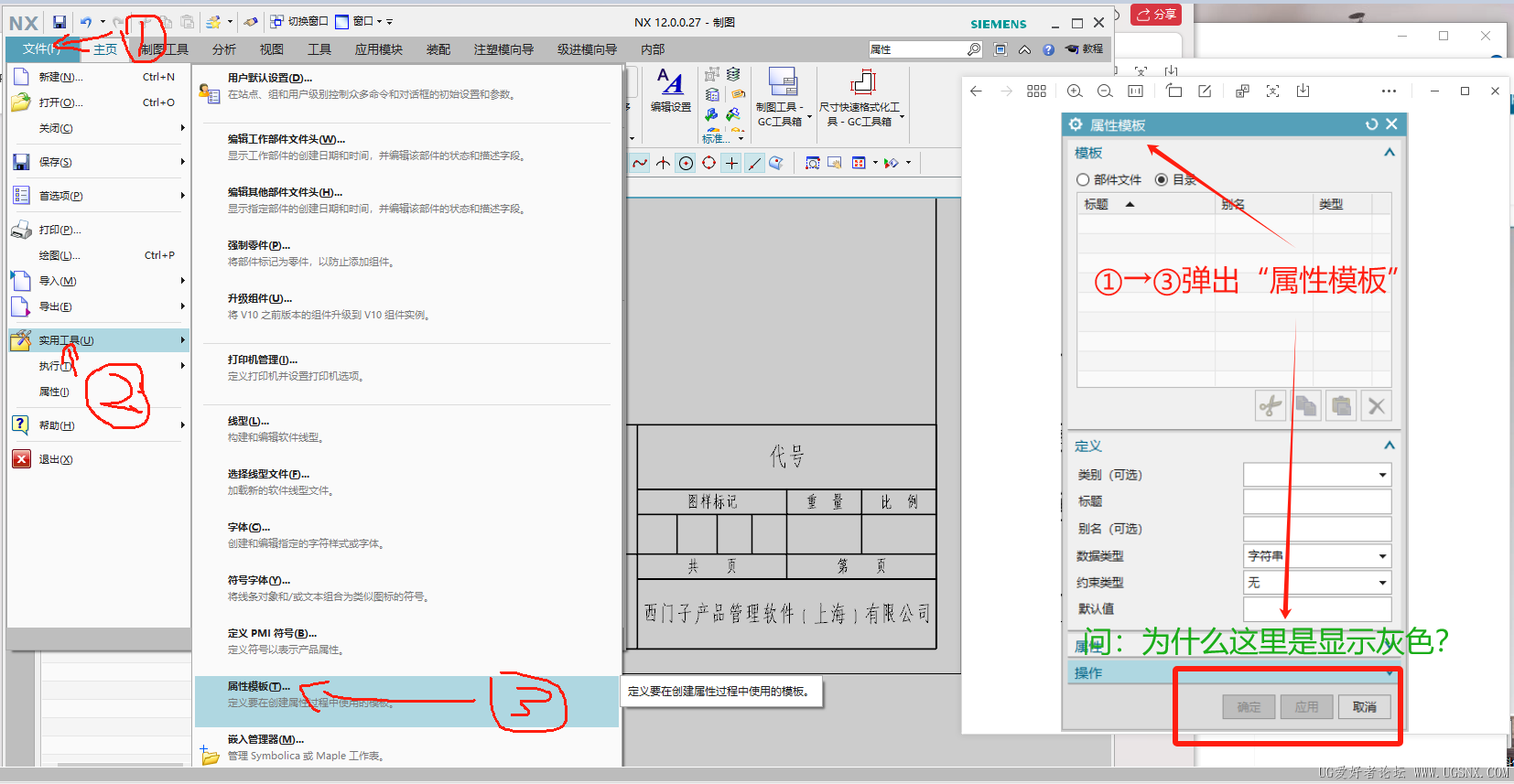This screenshot has width=1514, height=784.
Task: Click the 确定 button in template dialog
Action: (x=1249, y=707)
